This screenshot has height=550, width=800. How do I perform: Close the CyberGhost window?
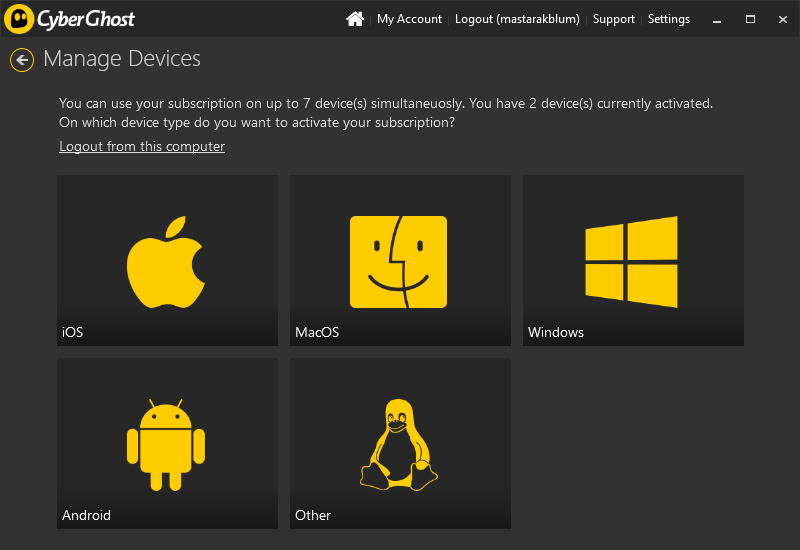(783, 19)
